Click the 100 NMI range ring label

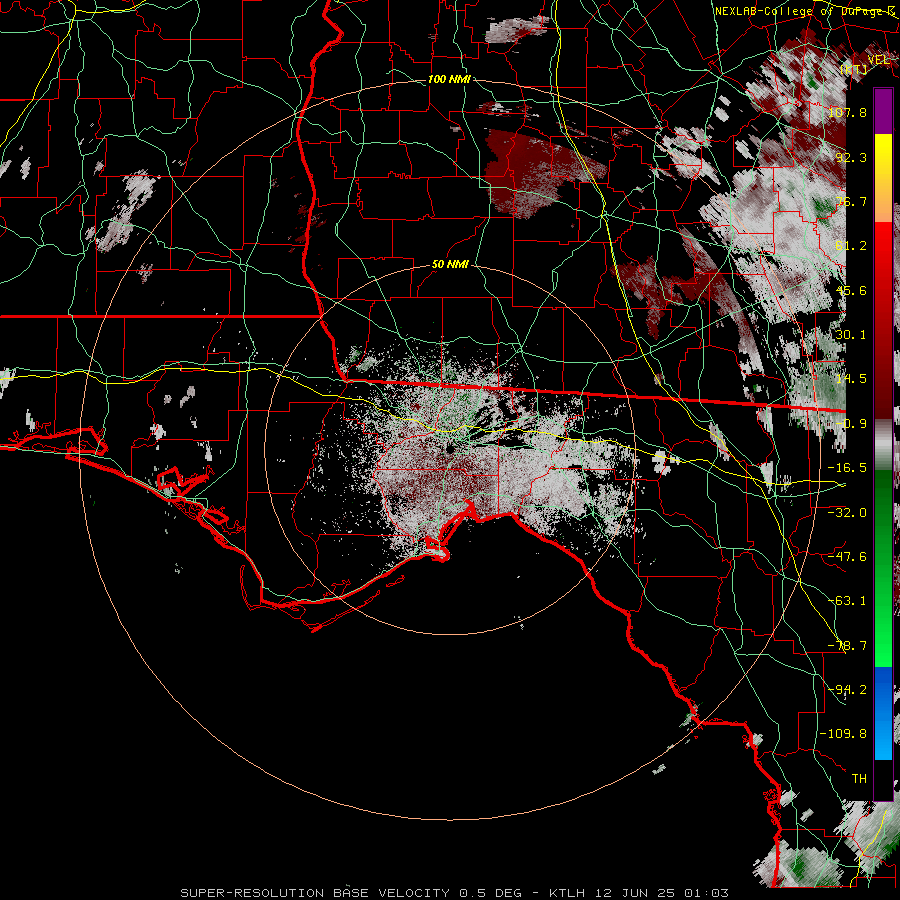tap(449, 79)
